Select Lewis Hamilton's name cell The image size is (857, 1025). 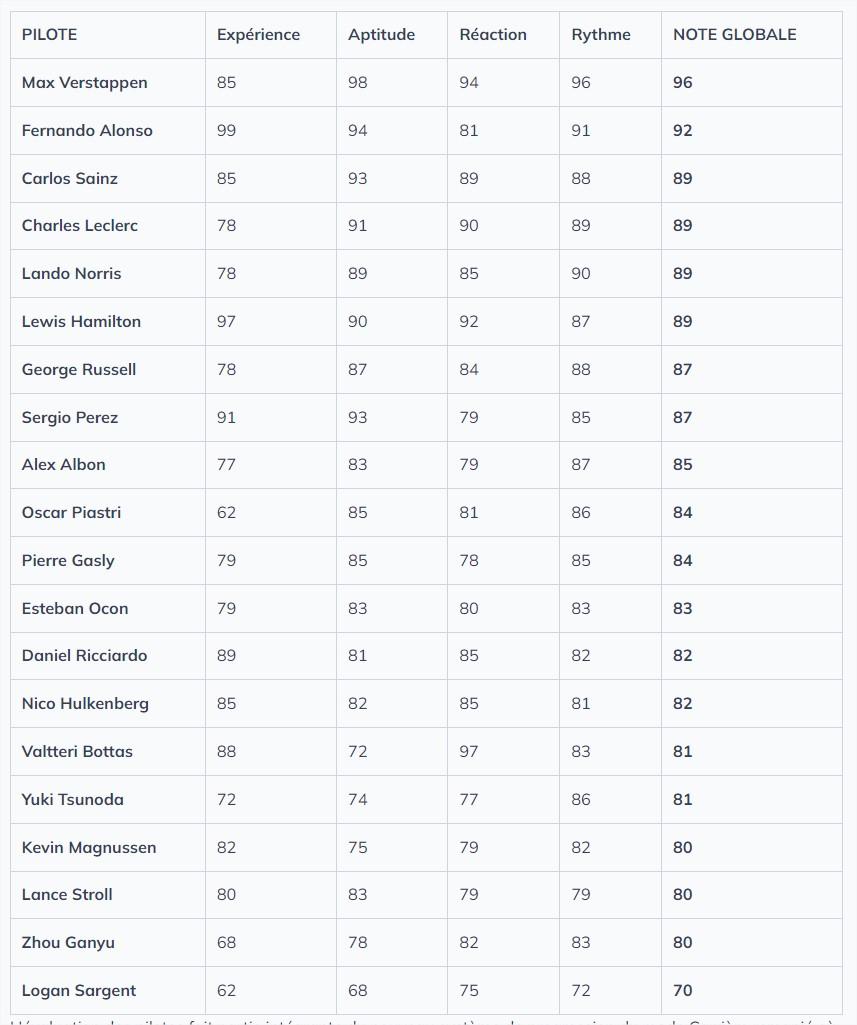click(x=81, y=322)
